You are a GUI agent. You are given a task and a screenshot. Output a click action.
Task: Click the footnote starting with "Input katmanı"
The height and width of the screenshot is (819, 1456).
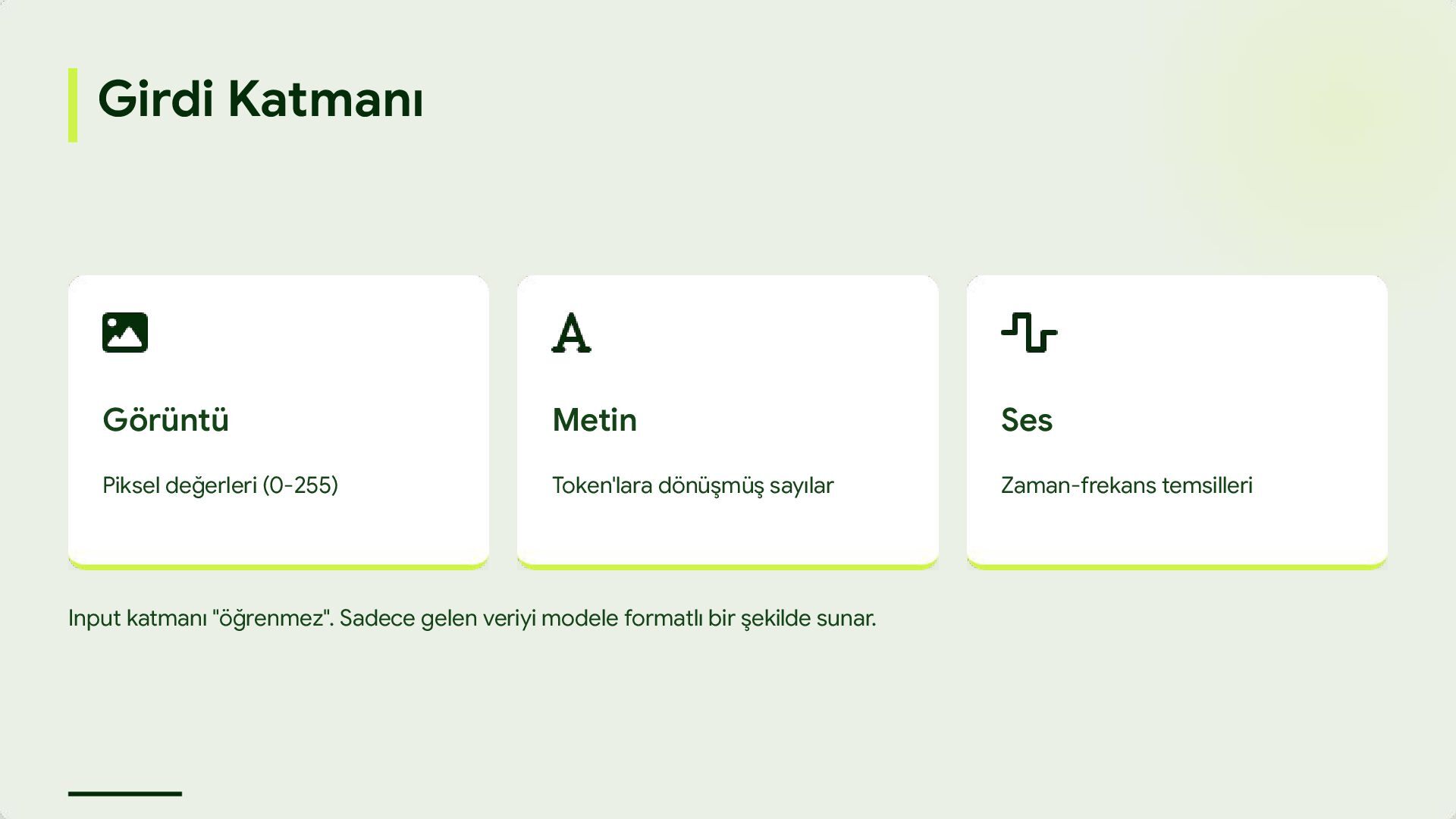pos(472,618)
